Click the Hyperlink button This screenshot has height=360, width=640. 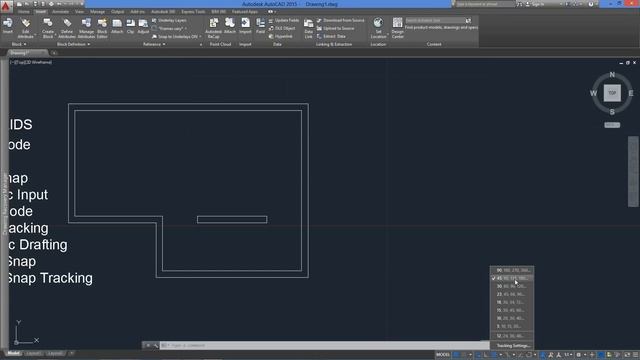click(281, 37)
